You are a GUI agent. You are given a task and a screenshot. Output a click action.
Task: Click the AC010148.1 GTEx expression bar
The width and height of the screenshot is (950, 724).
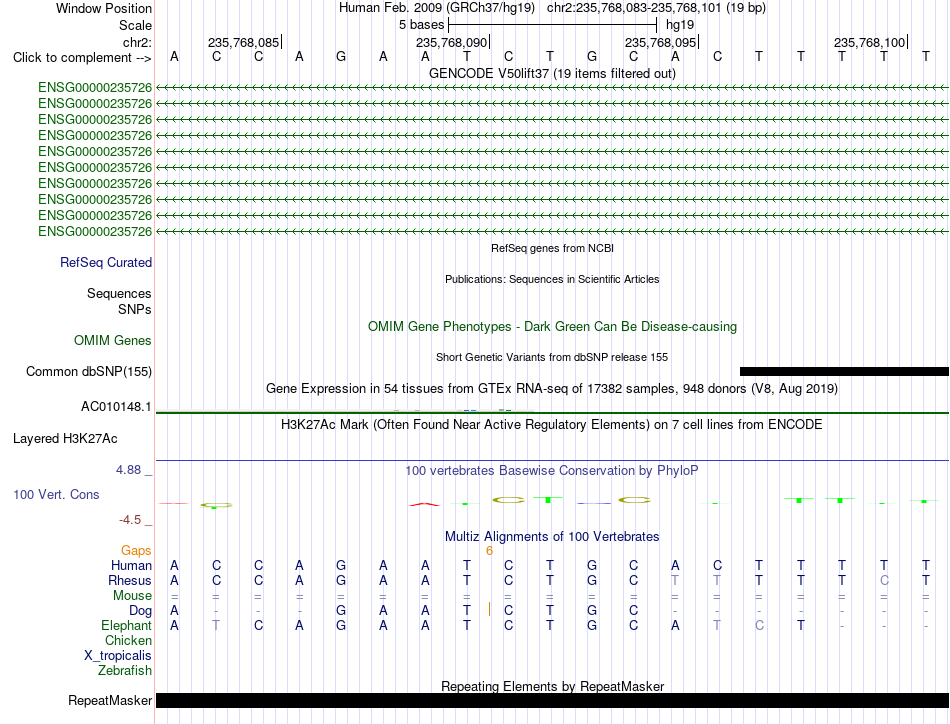(552, 412)
